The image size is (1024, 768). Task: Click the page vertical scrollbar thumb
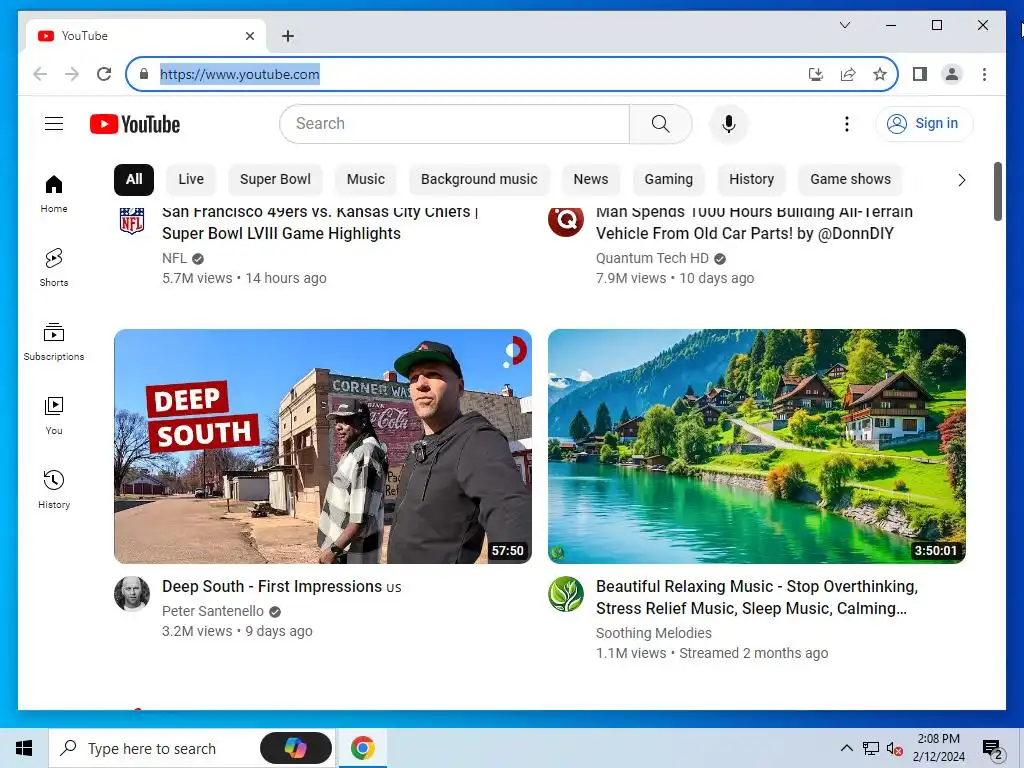997,191
